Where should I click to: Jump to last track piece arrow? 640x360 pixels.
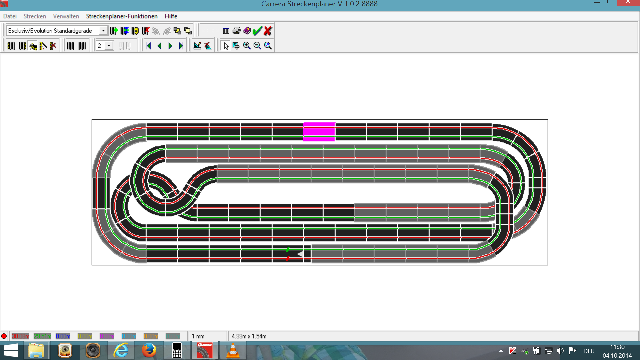point(181,46)
